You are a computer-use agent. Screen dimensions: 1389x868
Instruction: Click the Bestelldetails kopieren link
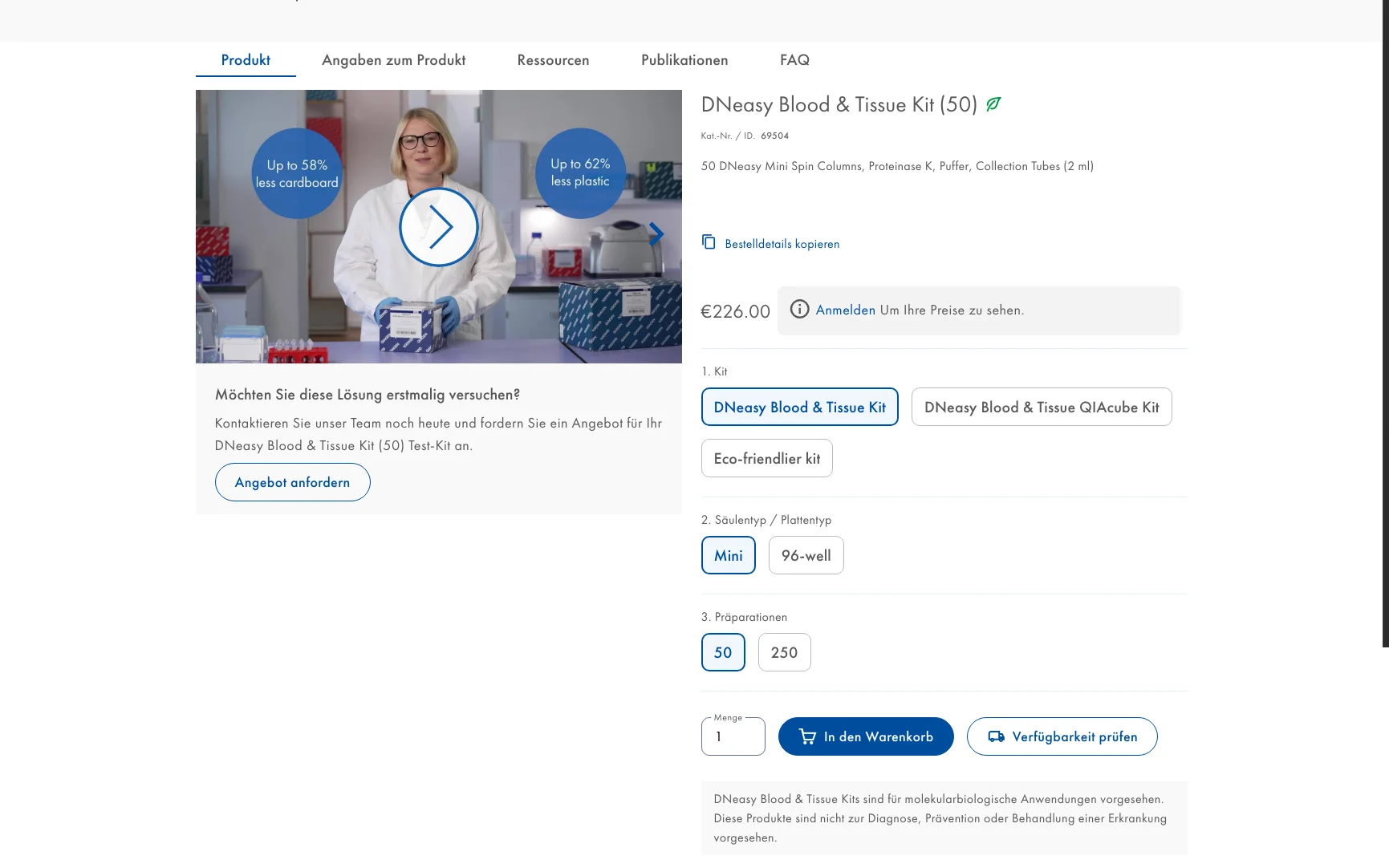[782, 244]
